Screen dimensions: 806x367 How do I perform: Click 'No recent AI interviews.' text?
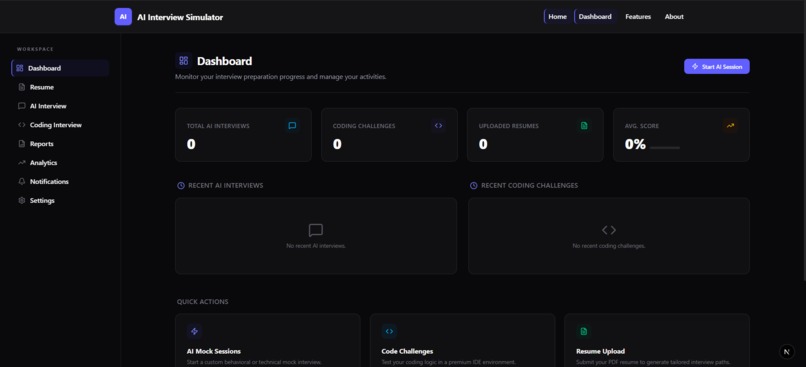(x=316, y=246)
